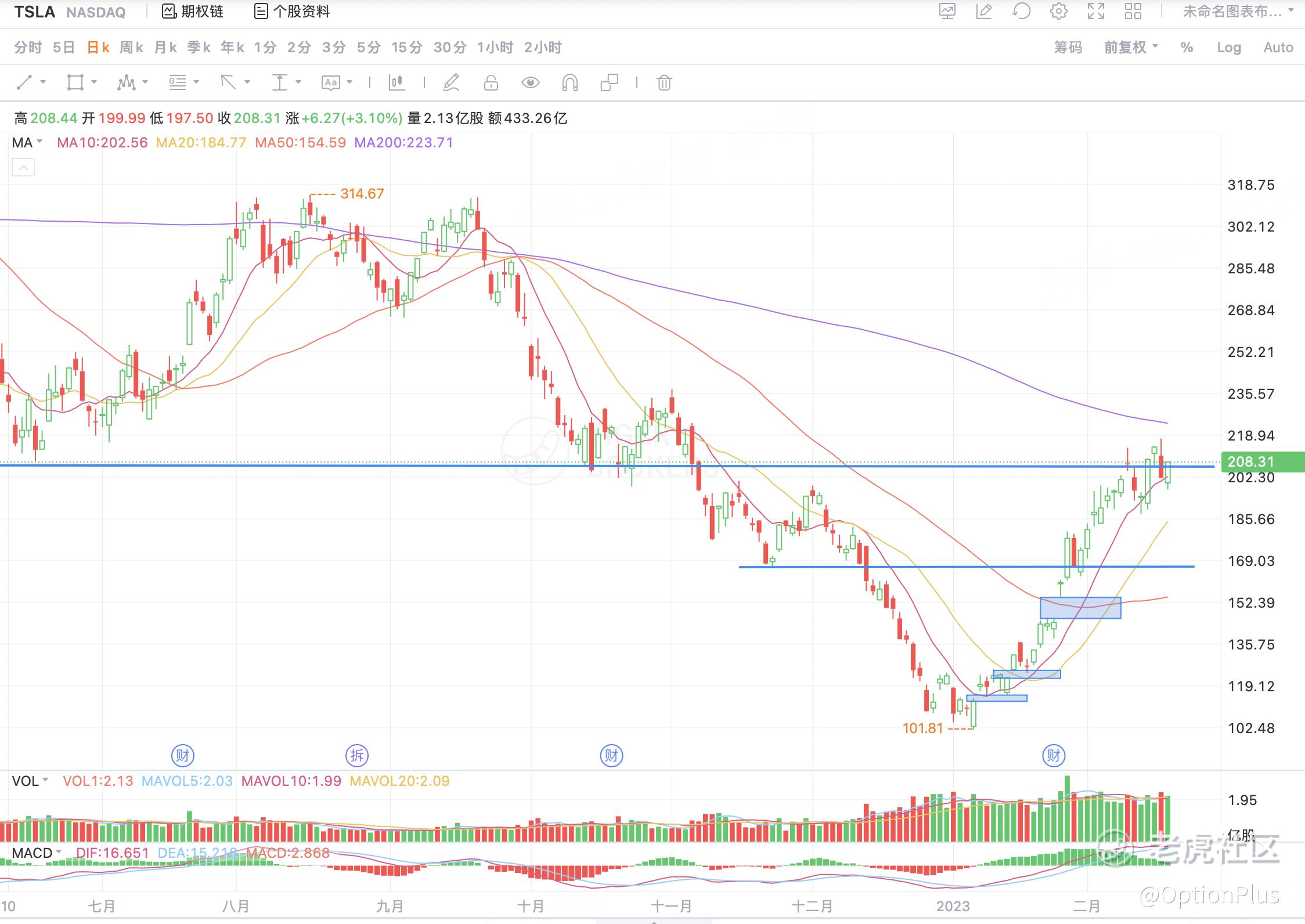1305x924 pixels.
Task: Open the chart settings gear icon
Action: [x=1058, y=11]
